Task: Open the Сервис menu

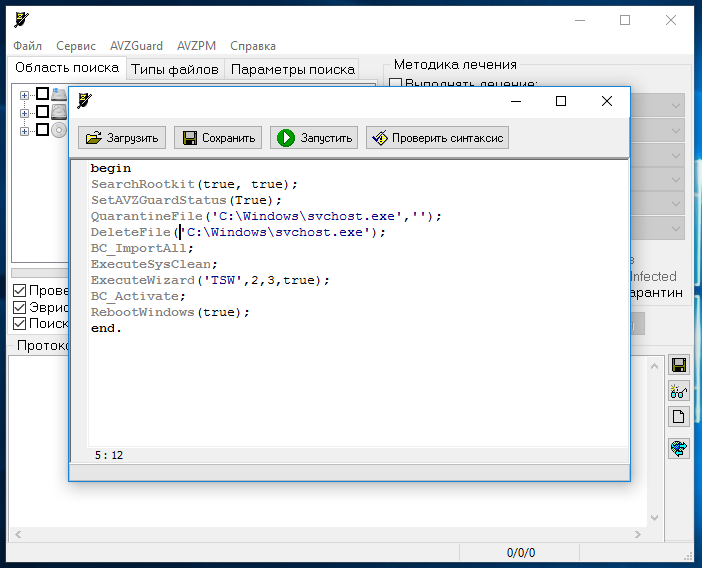Action: [x=76, y=46]
